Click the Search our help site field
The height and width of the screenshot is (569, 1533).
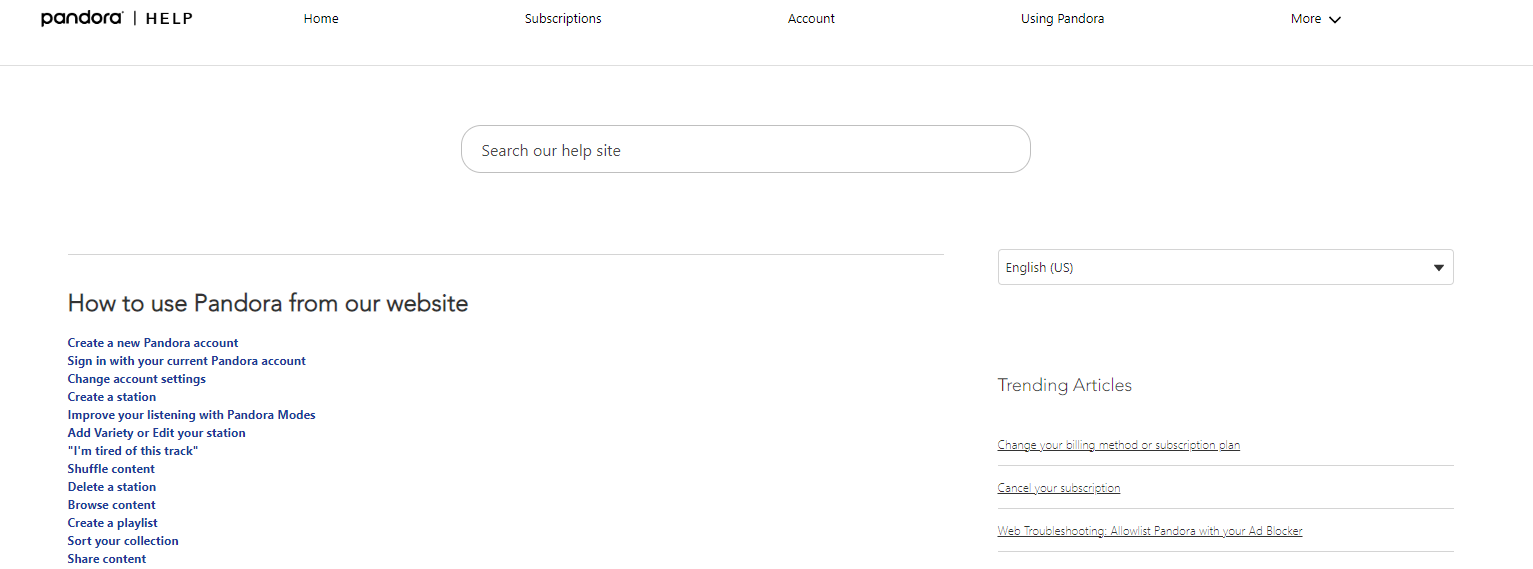[745, 150]
